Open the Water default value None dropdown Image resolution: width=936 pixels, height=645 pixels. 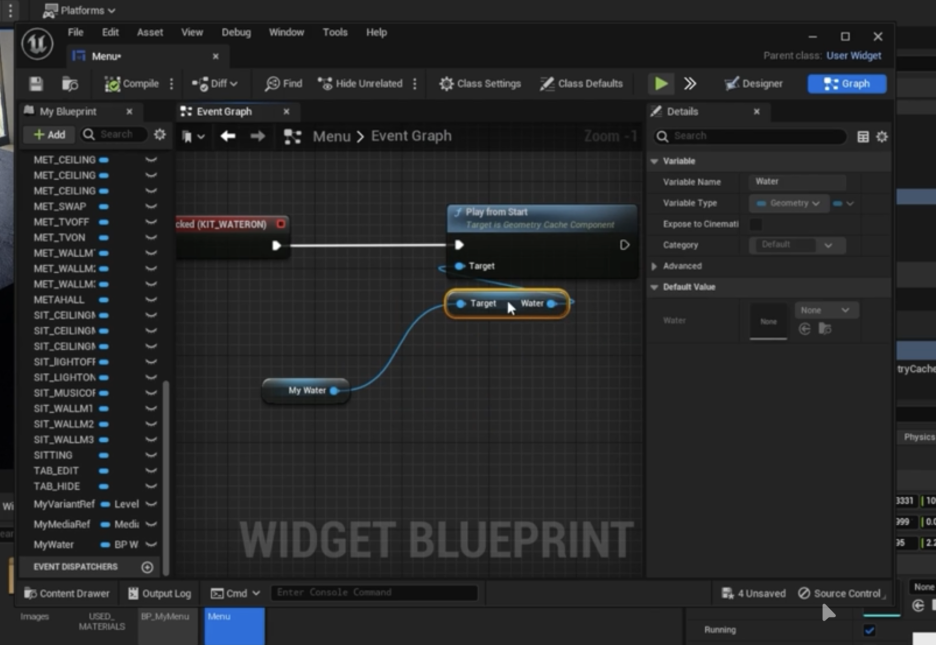click(826, 310)
